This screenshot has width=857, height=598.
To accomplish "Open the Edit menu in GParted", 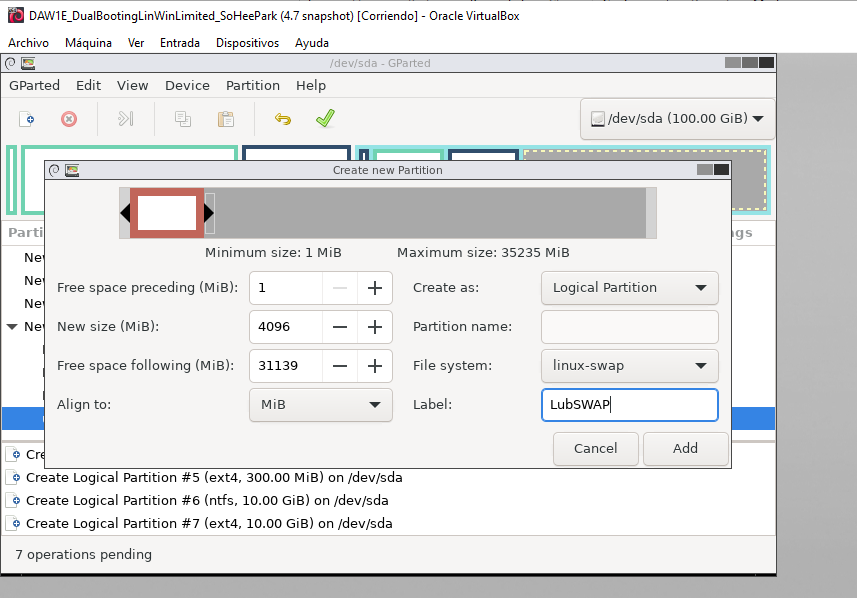I will [x=89, y=86].
